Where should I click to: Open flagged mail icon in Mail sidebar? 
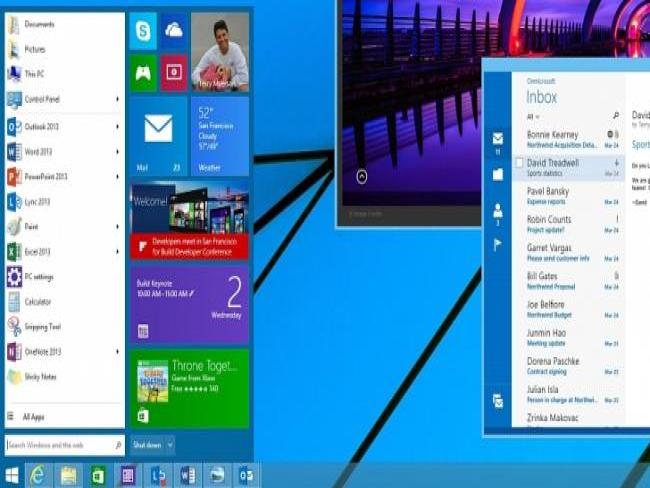498,245
